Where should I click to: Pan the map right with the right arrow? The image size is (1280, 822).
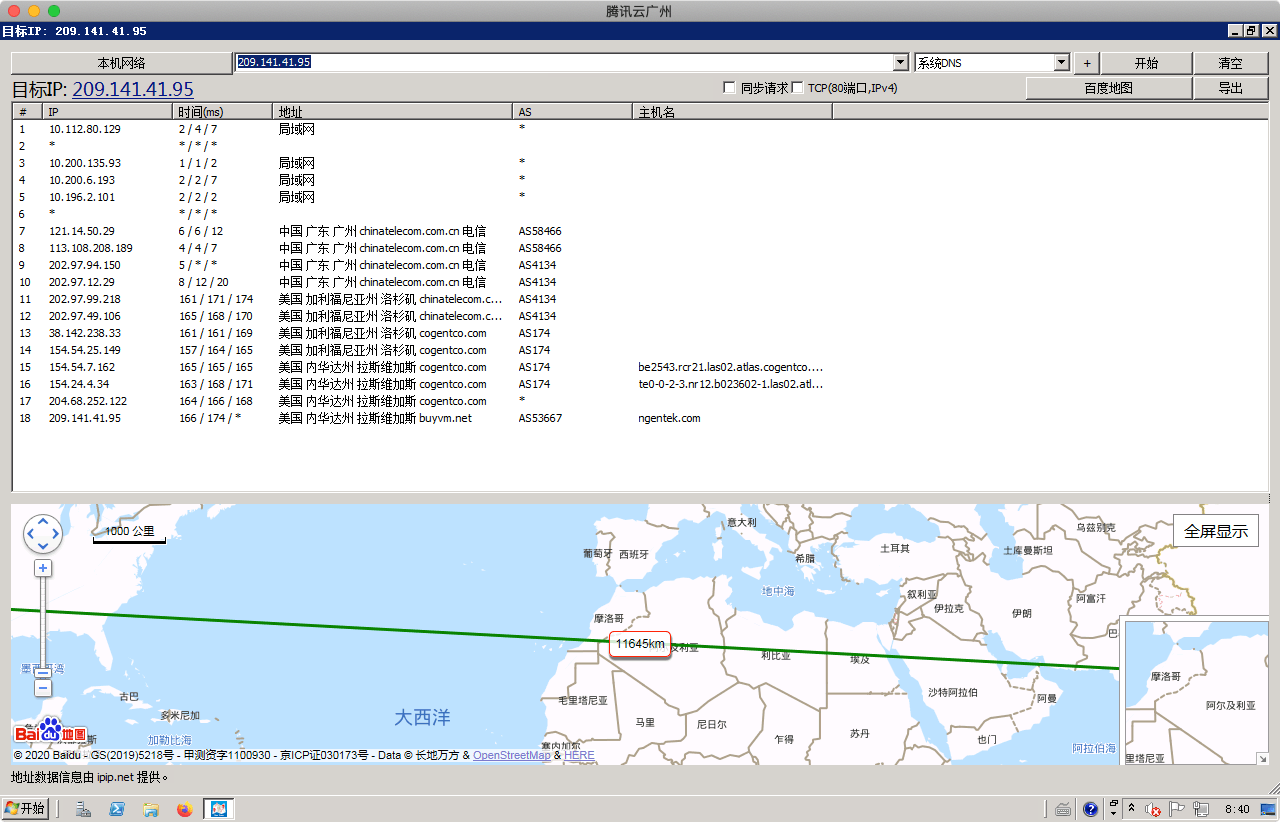[x=55, y=534]
